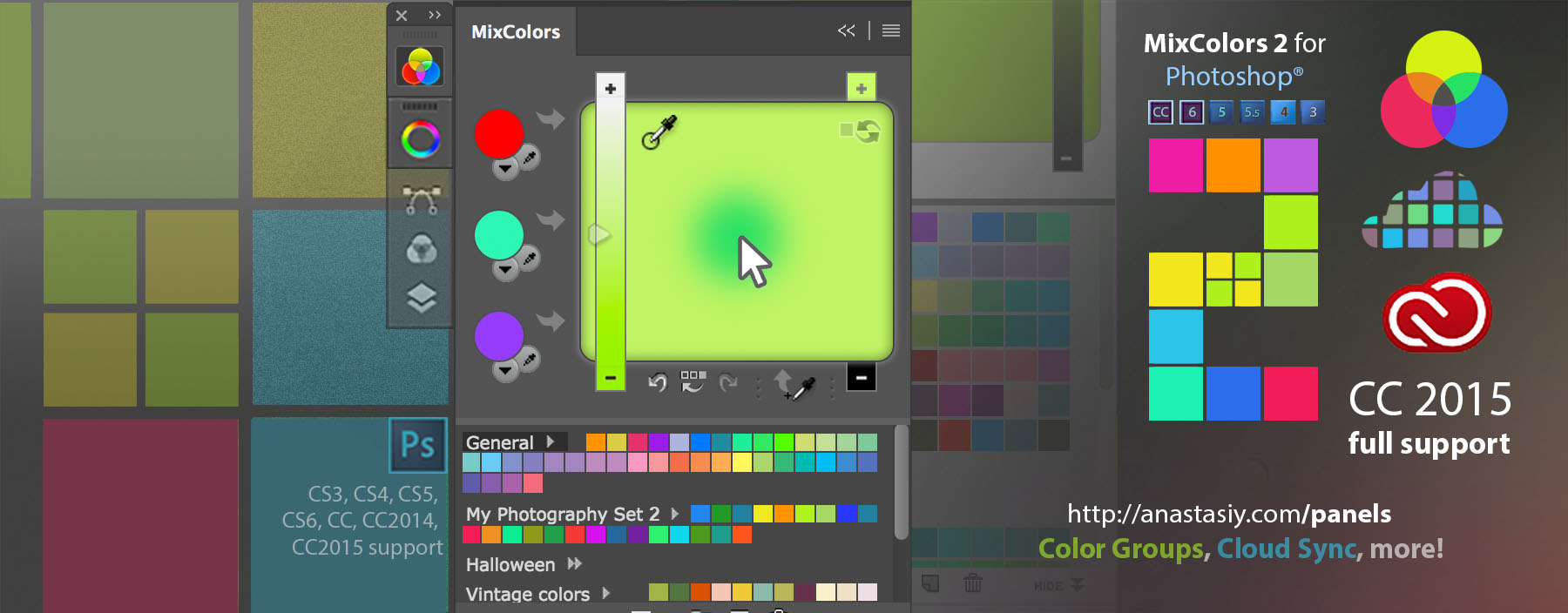Screen dimensions: 1568x613
Task: Collapse the MixColors panel with double chevron
Action: (x=847, y=30)
